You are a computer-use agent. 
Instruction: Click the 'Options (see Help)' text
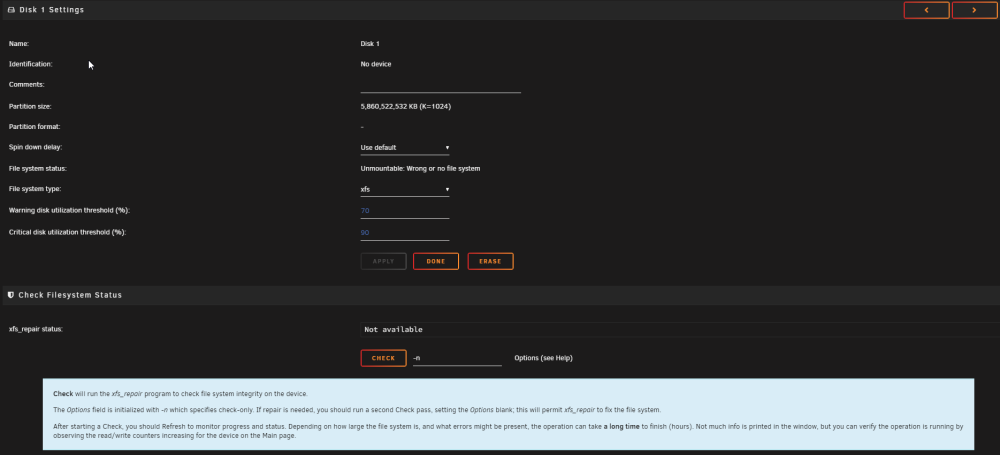tap(543, 358)
